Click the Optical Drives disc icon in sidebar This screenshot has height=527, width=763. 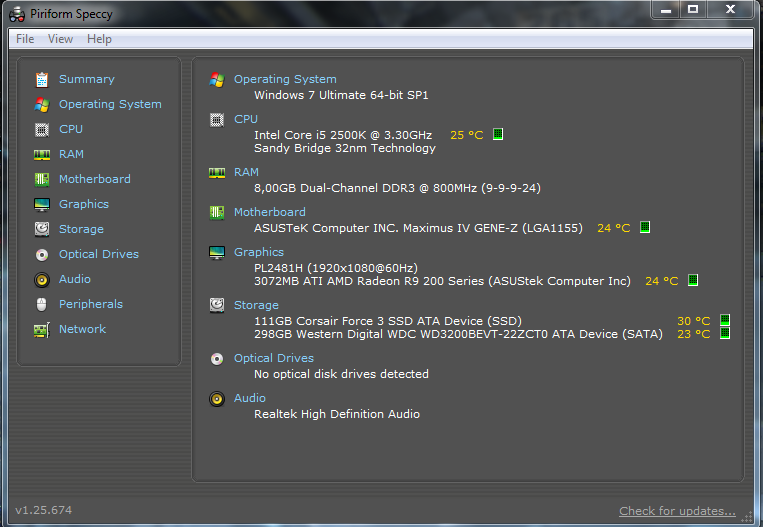point(42,254)
